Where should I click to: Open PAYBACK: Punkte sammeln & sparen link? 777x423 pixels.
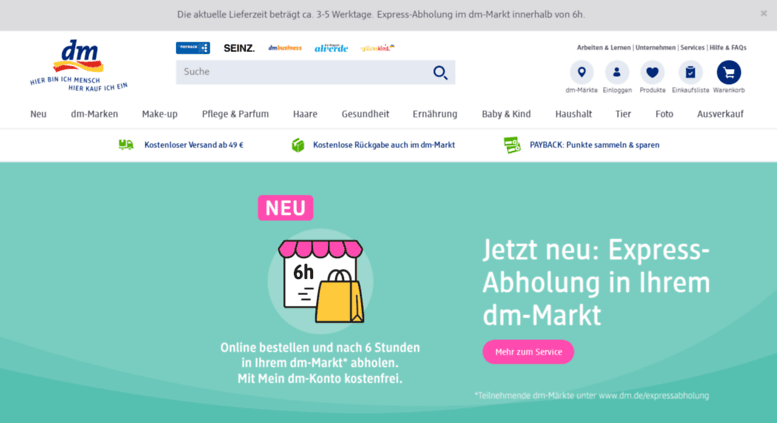coord(594,145)
